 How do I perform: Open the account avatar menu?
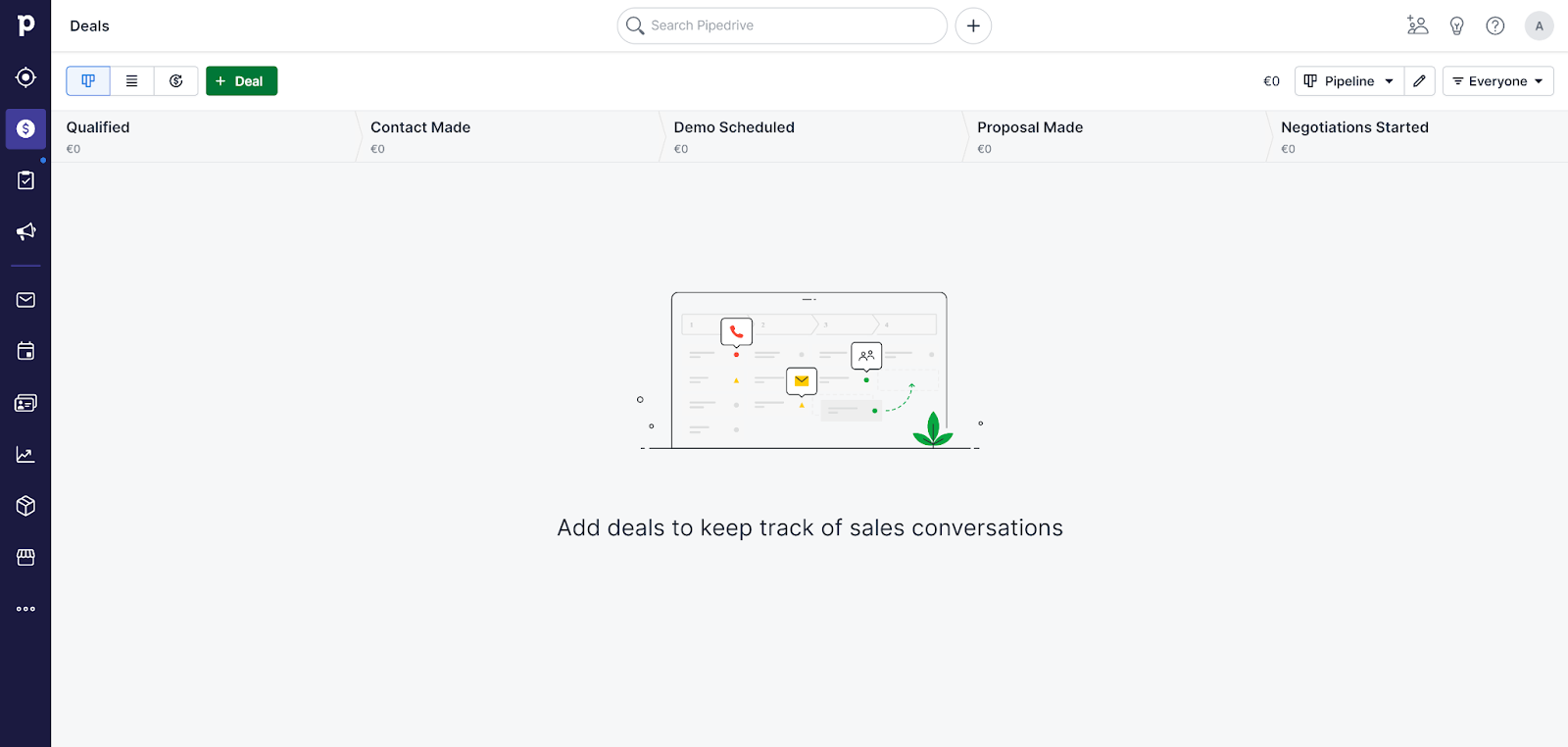point(1539,25)
